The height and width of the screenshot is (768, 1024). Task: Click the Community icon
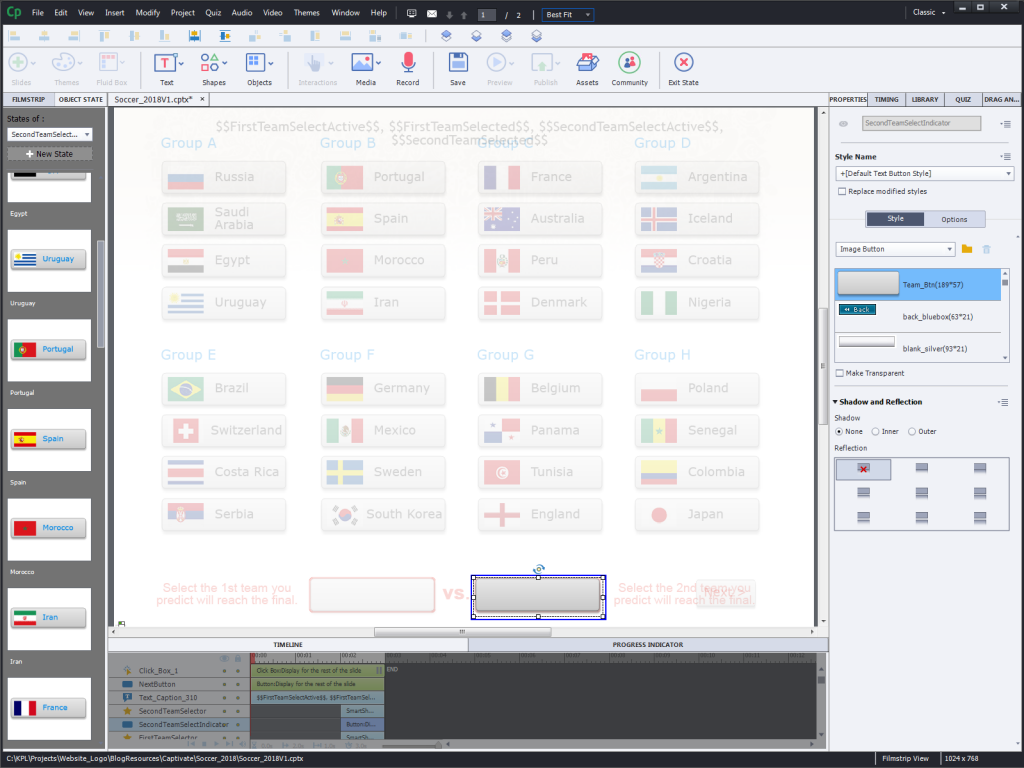[x=629, y=63]
